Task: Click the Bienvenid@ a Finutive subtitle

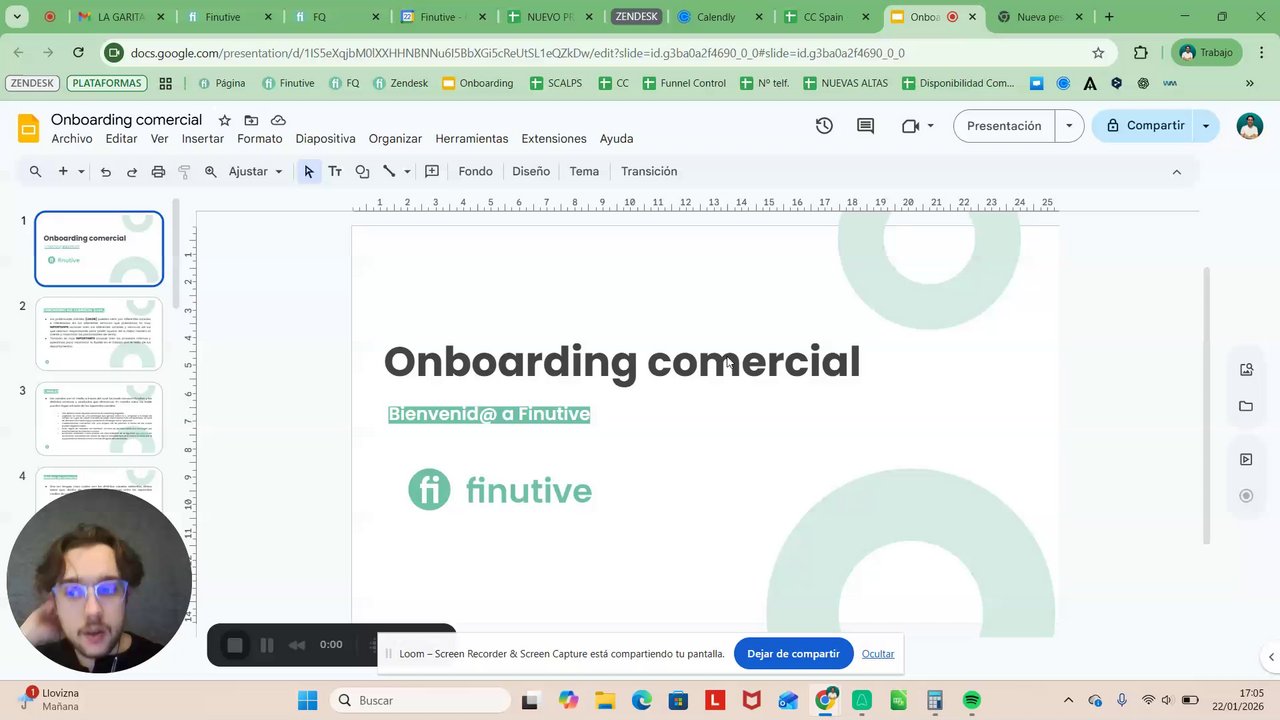Action: 489,414
